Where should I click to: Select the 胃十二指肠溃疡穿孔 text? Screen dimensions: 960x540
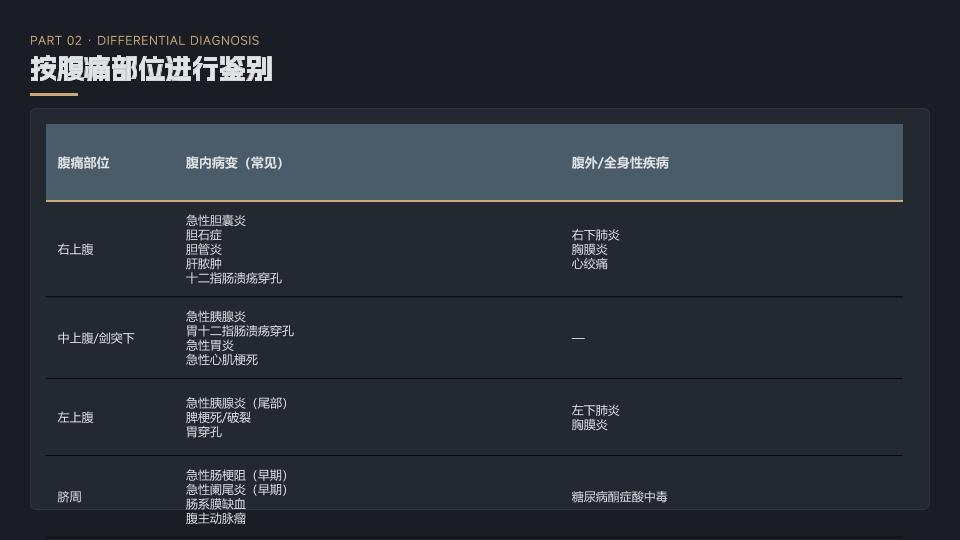239,331
